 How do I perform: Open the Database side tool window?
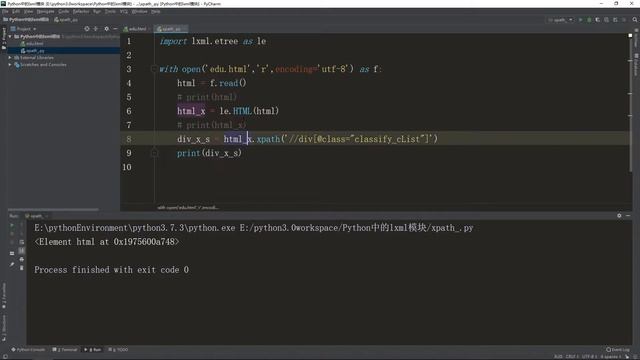click(x=636, y=64)
